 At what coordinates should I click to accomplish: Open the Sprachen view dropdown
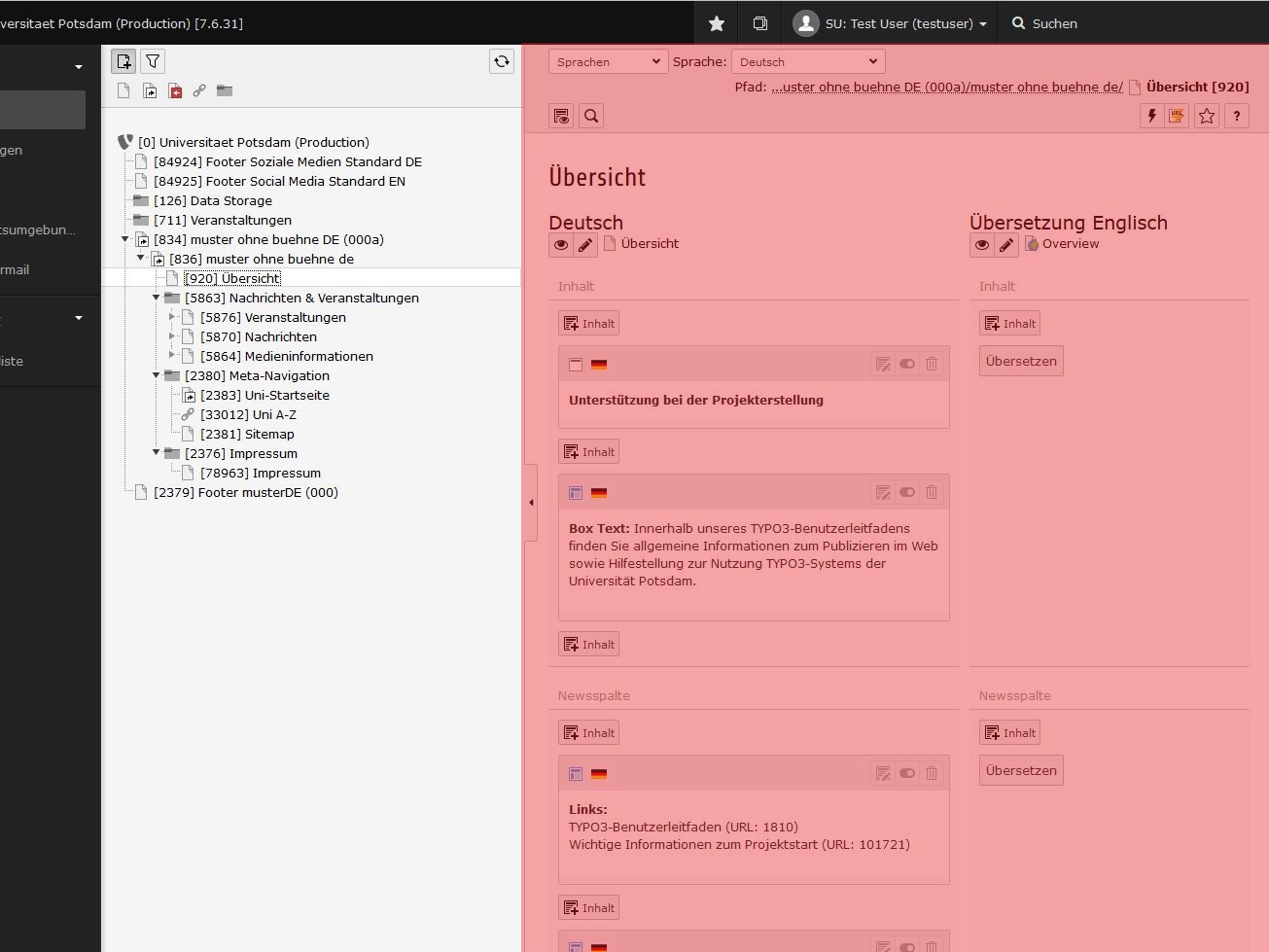[x=608, y=62]
